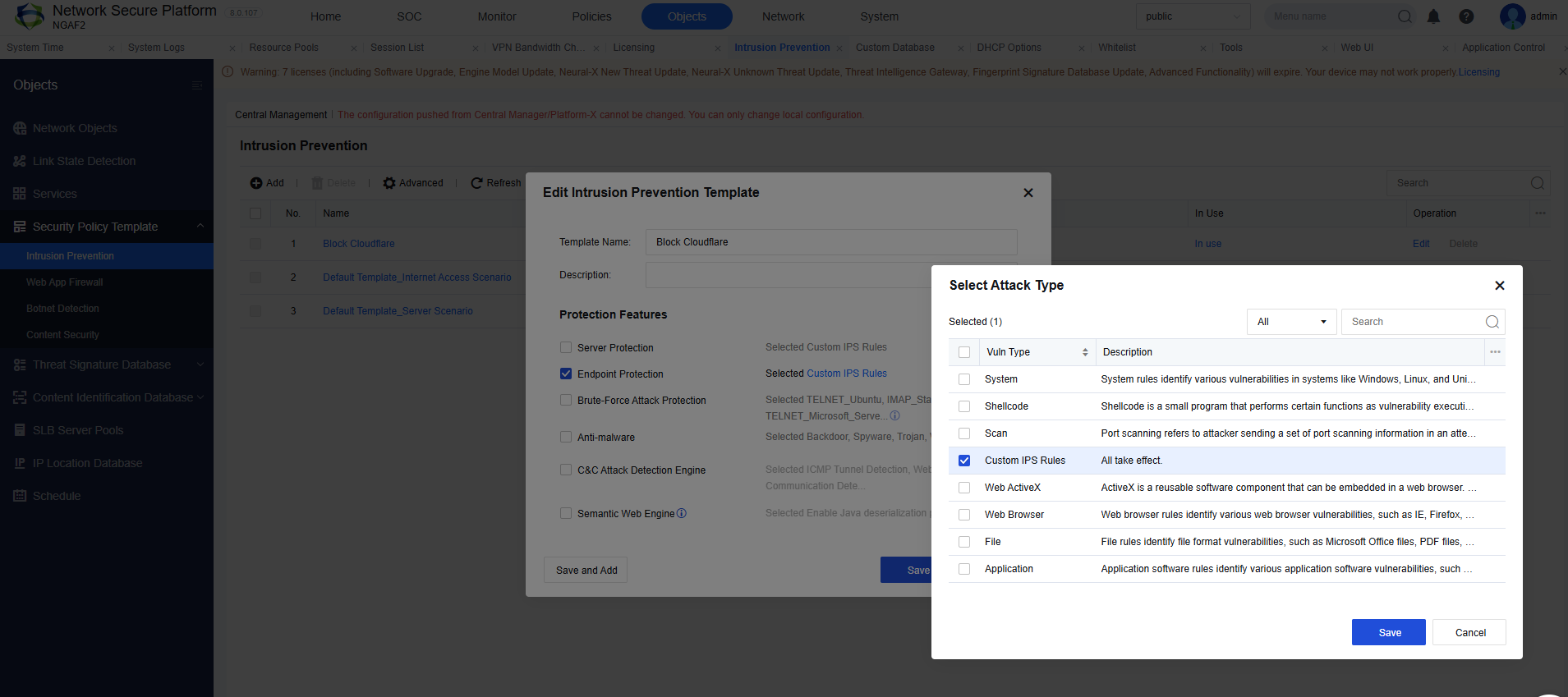Screen dimensions: 1568x697
Task: Click the Network Objects sidebar icon
Action: (20, 128)
